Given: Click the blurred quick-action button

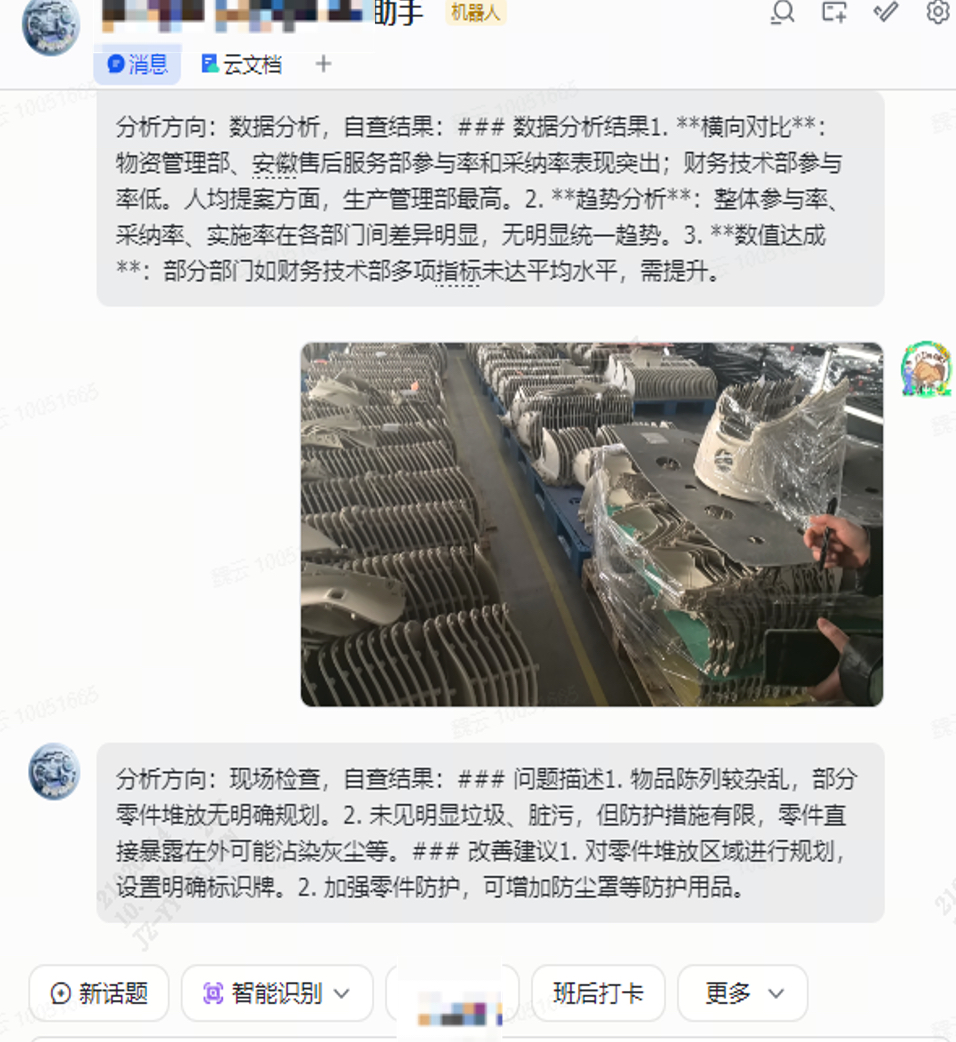Looking at the screenshot, I should 452,993.
